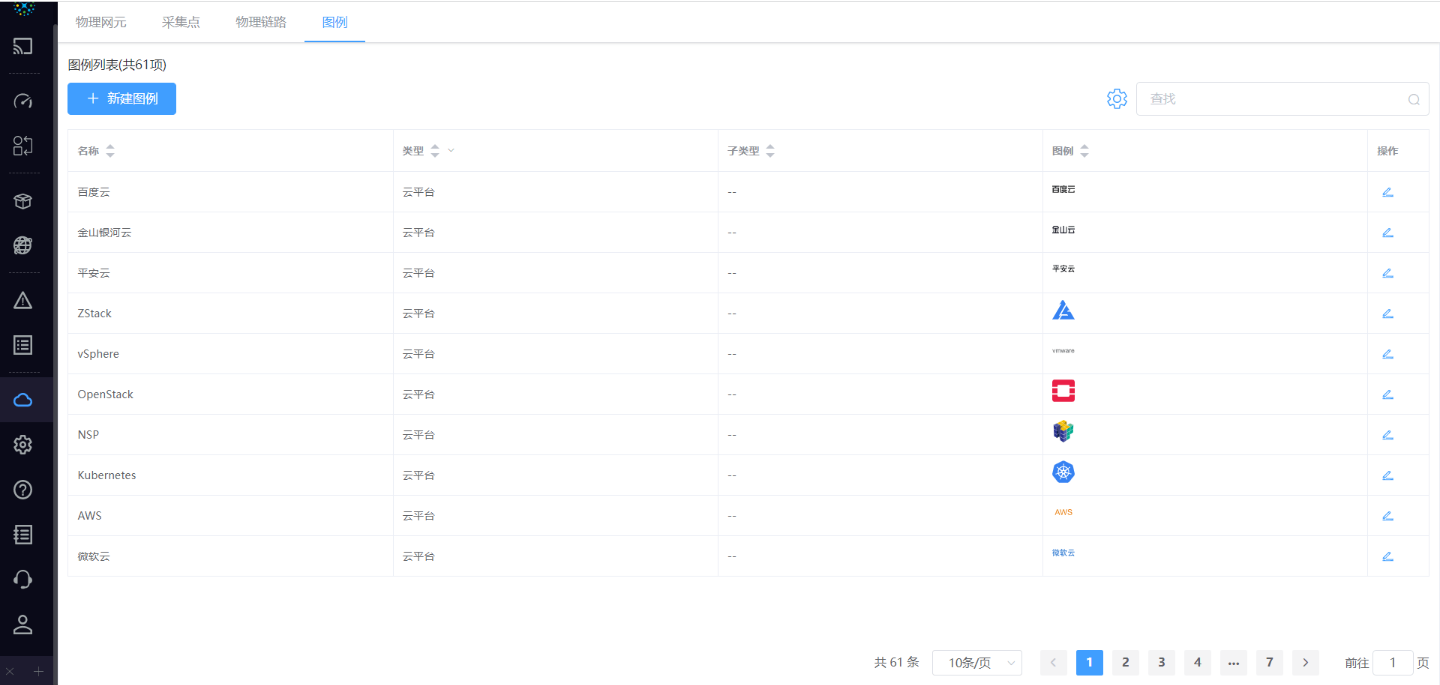This screenshot has height=685, width=1440.
Task: Click the dashboard gauge sidebar icon
Action: point(23,101)
